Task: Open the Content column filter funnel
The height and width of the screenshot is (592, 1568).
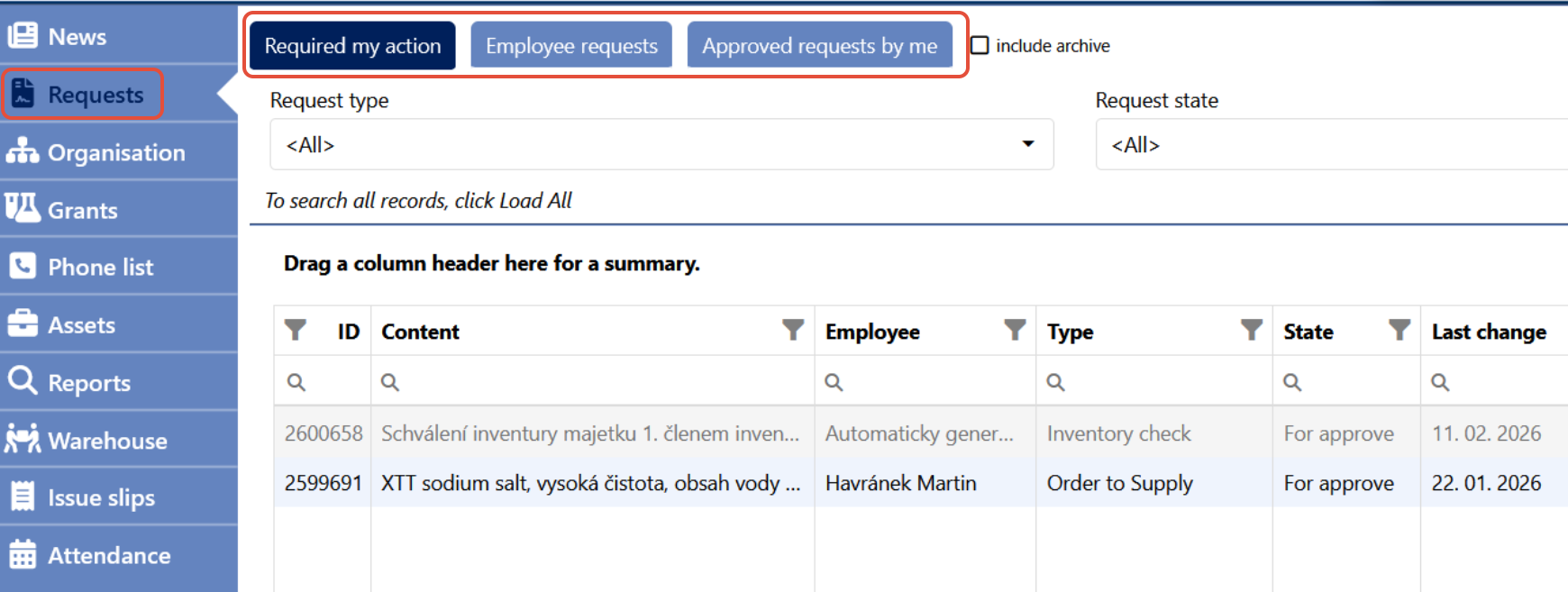Action: (x=793, y=331)
